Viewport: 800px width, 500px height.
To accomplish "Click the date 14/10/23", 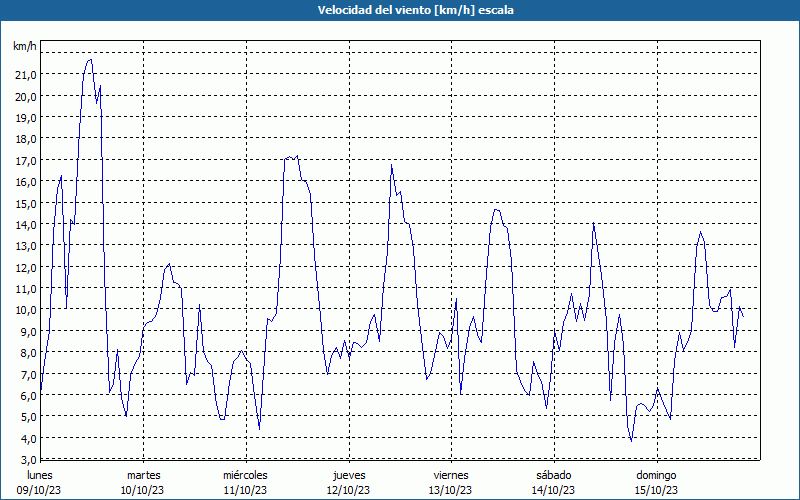I will (x=554, y=490).
